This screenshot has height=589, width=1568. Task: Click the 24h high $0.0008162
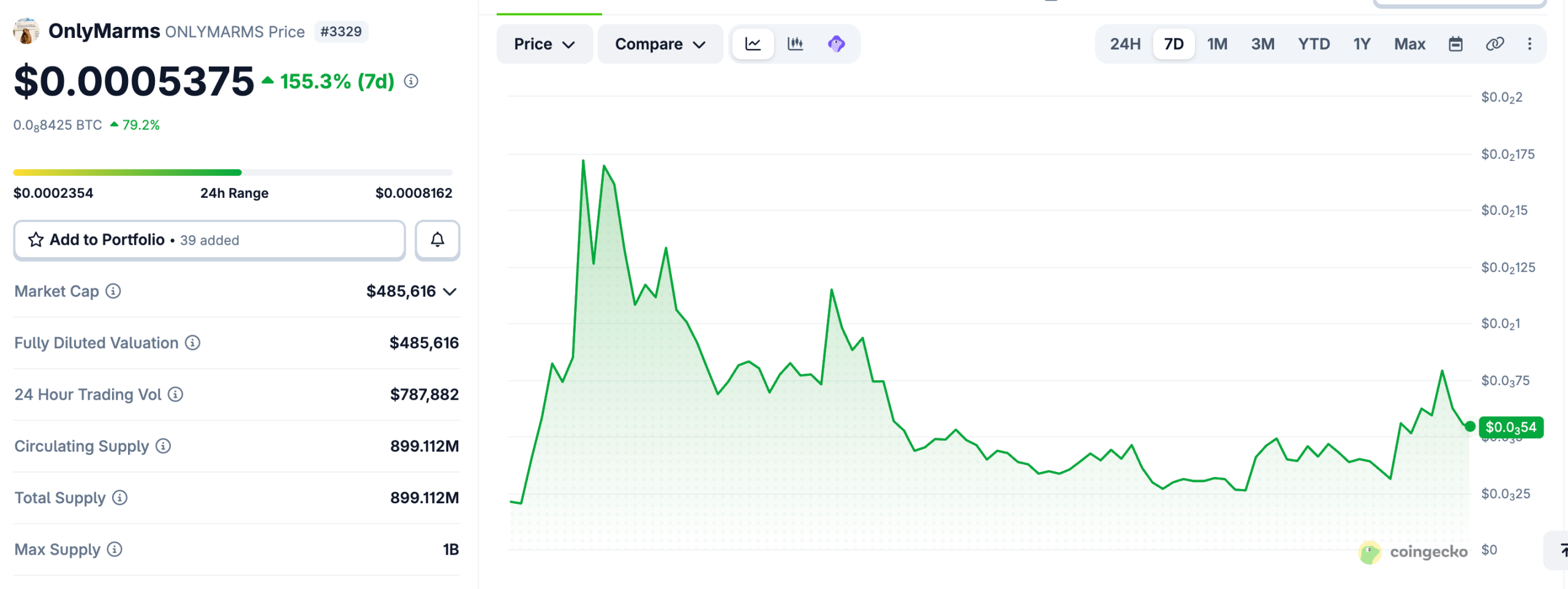(413, 193)
